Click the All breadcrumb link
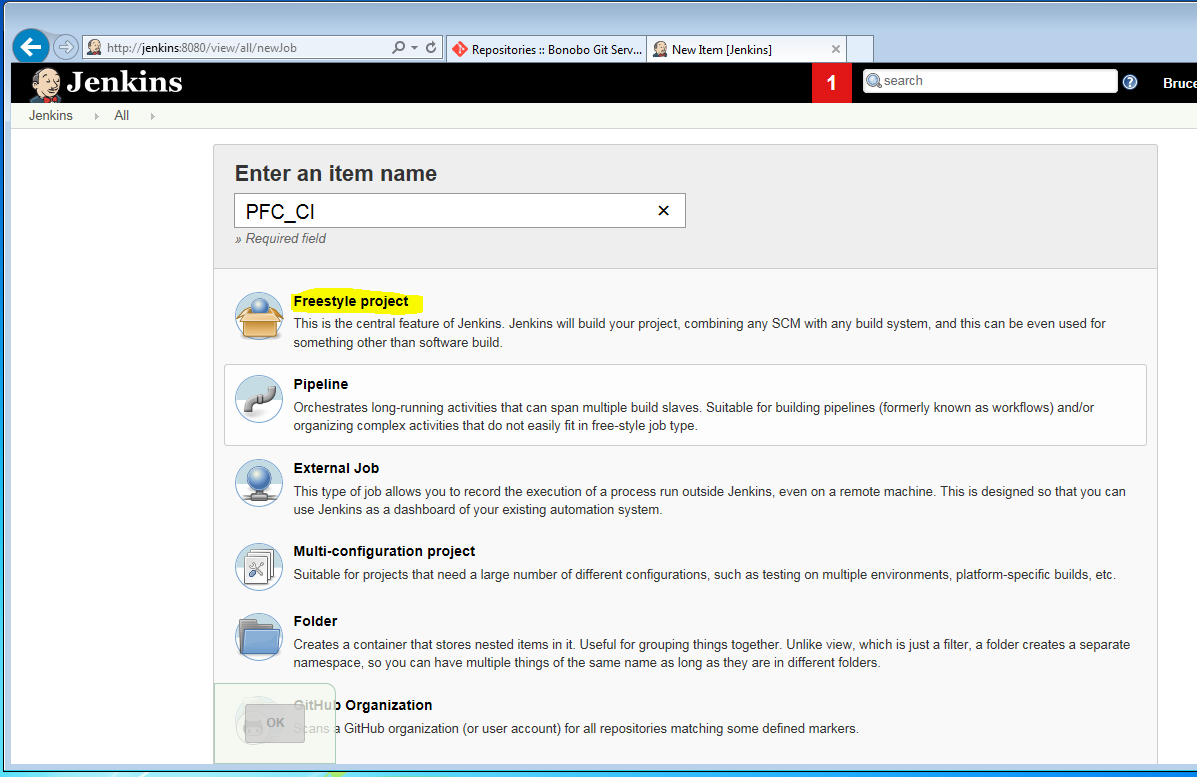This screenshot has height=777, width=1197. click(121, 115)
